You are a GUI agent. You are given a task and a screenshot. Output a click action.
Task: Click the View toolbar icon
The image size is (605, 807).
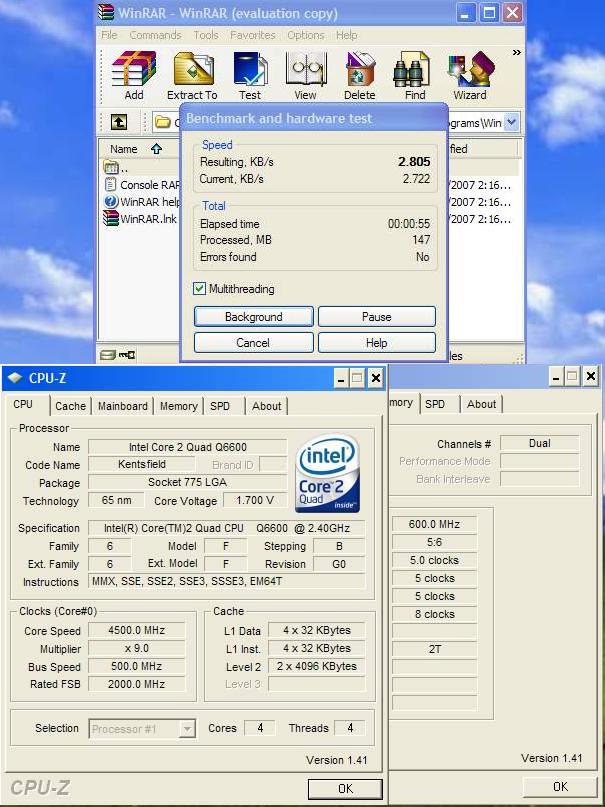[x=305, y=75]
